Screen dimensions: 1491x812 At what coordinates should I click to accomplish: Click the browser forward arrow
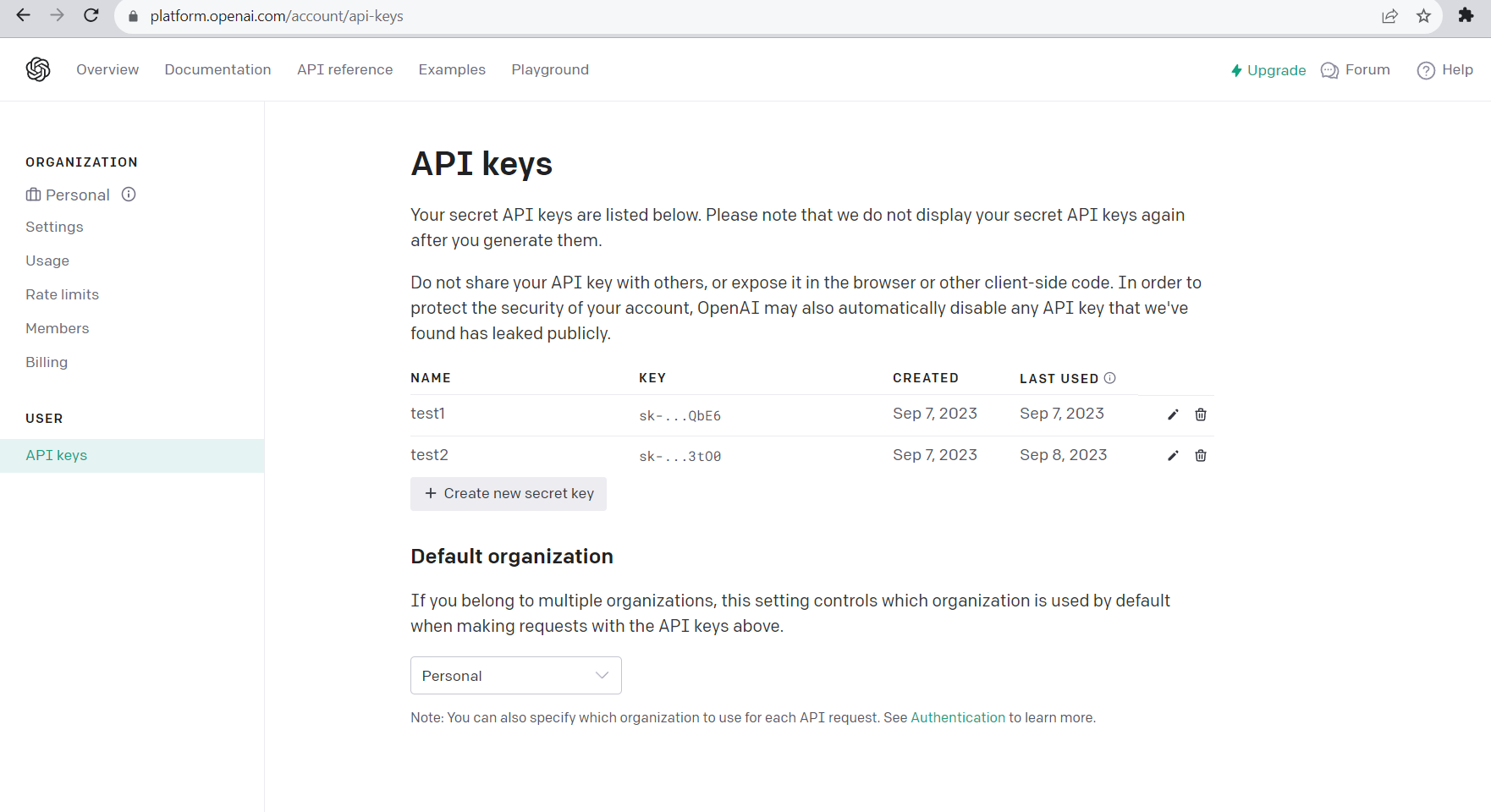57,16
